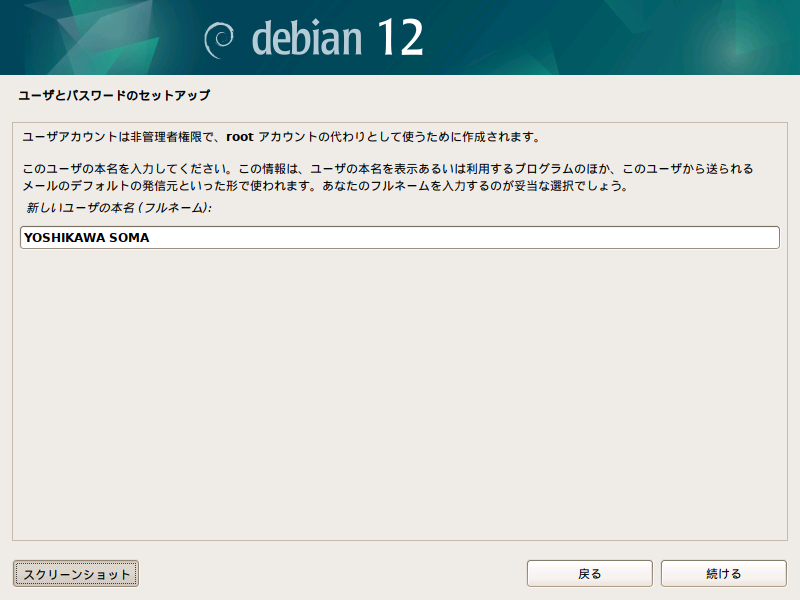This screenshot has height=600, width=800.
Task: Go back with the 戻る button
Action: click(x=589, y=574)
